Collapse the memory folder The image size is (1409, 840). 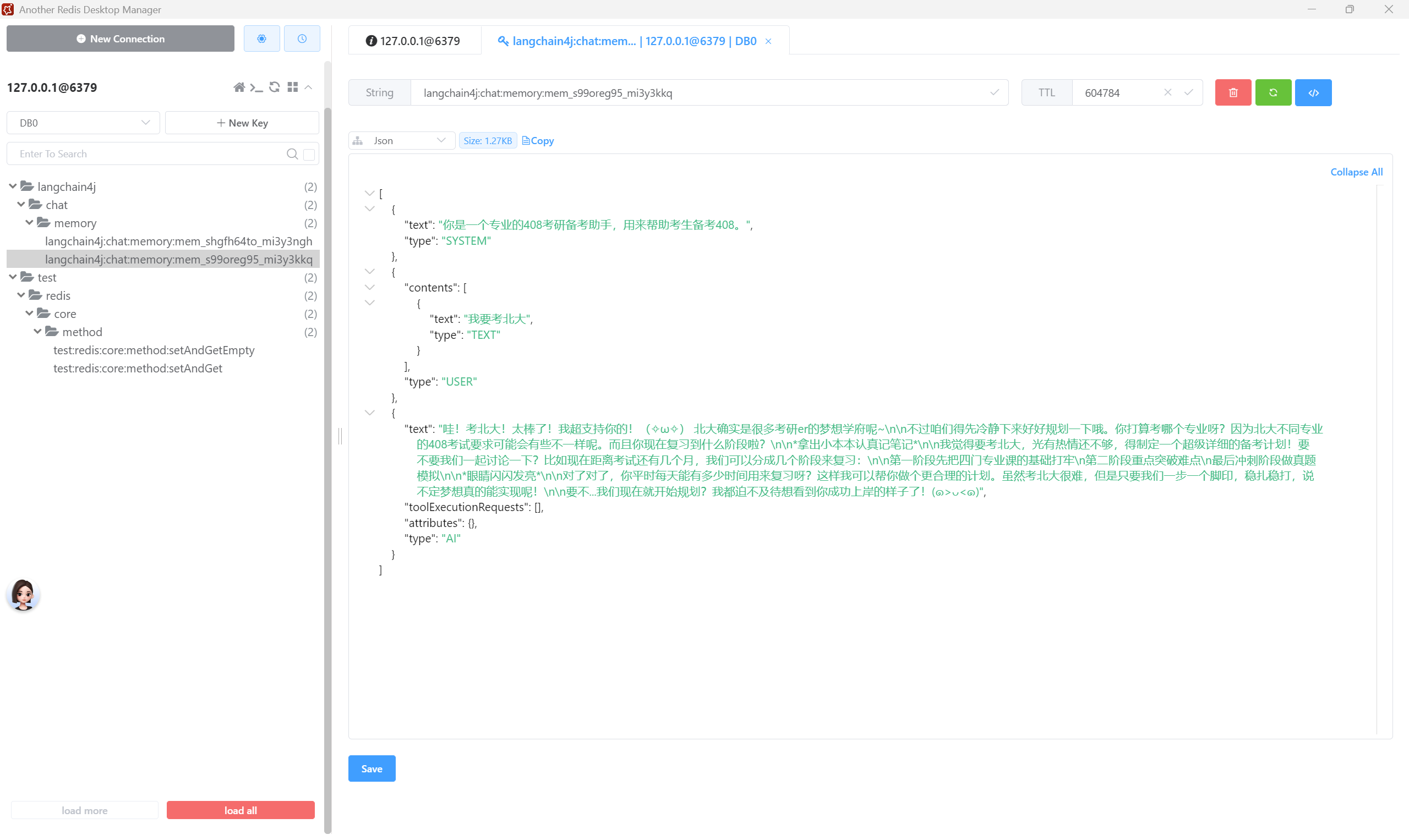tap(30, 222)
